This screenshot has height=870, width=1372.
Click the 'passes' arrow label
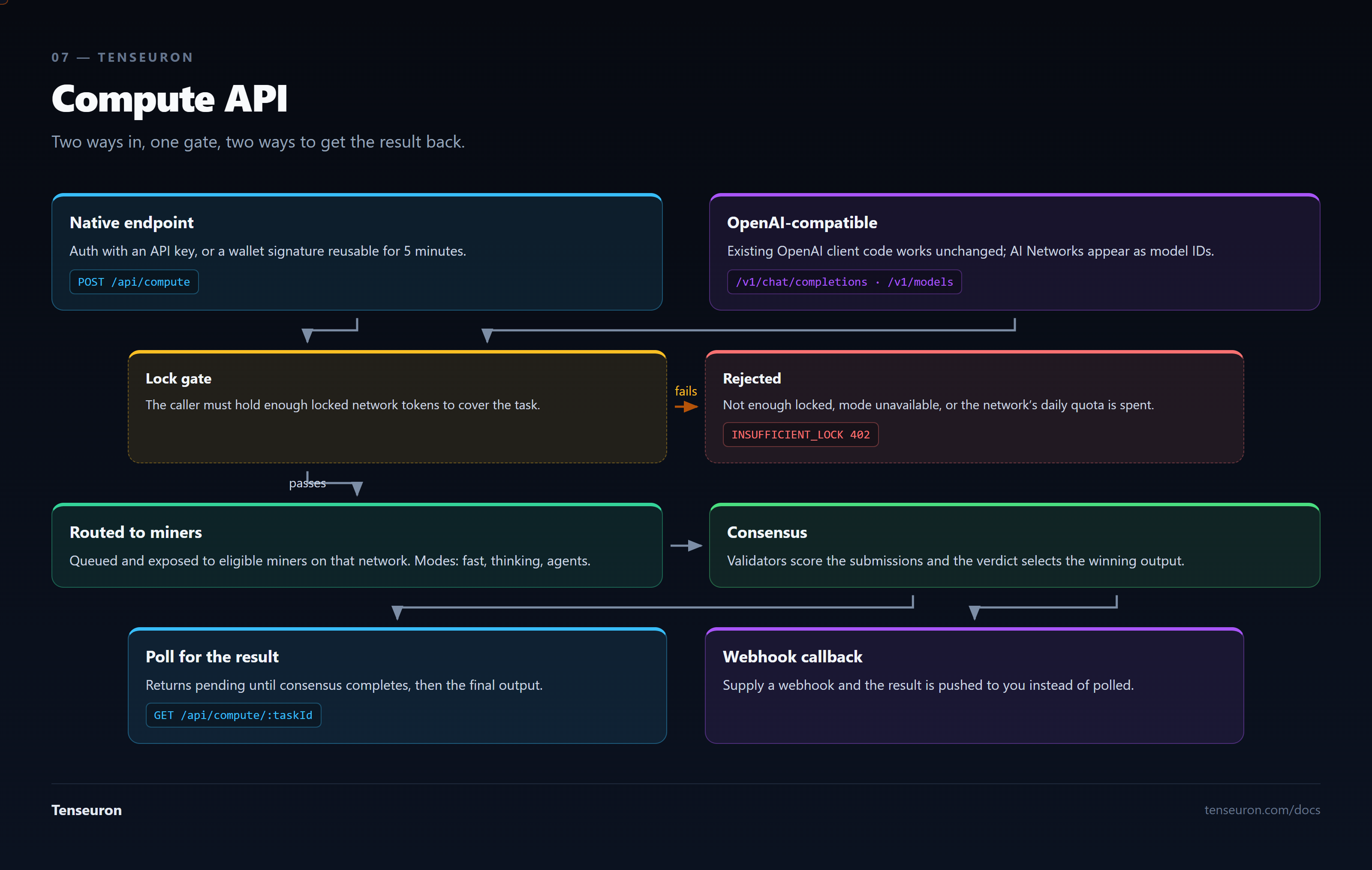click(x=307, y=483)
